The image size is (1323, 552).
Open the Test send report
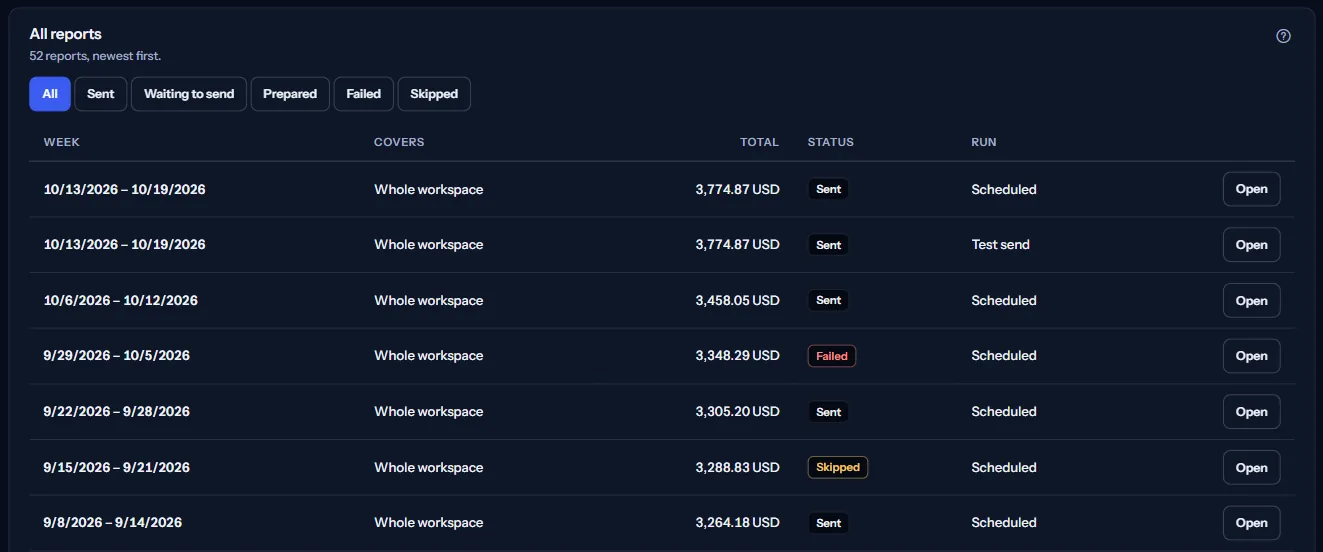tap(1251, 245)
